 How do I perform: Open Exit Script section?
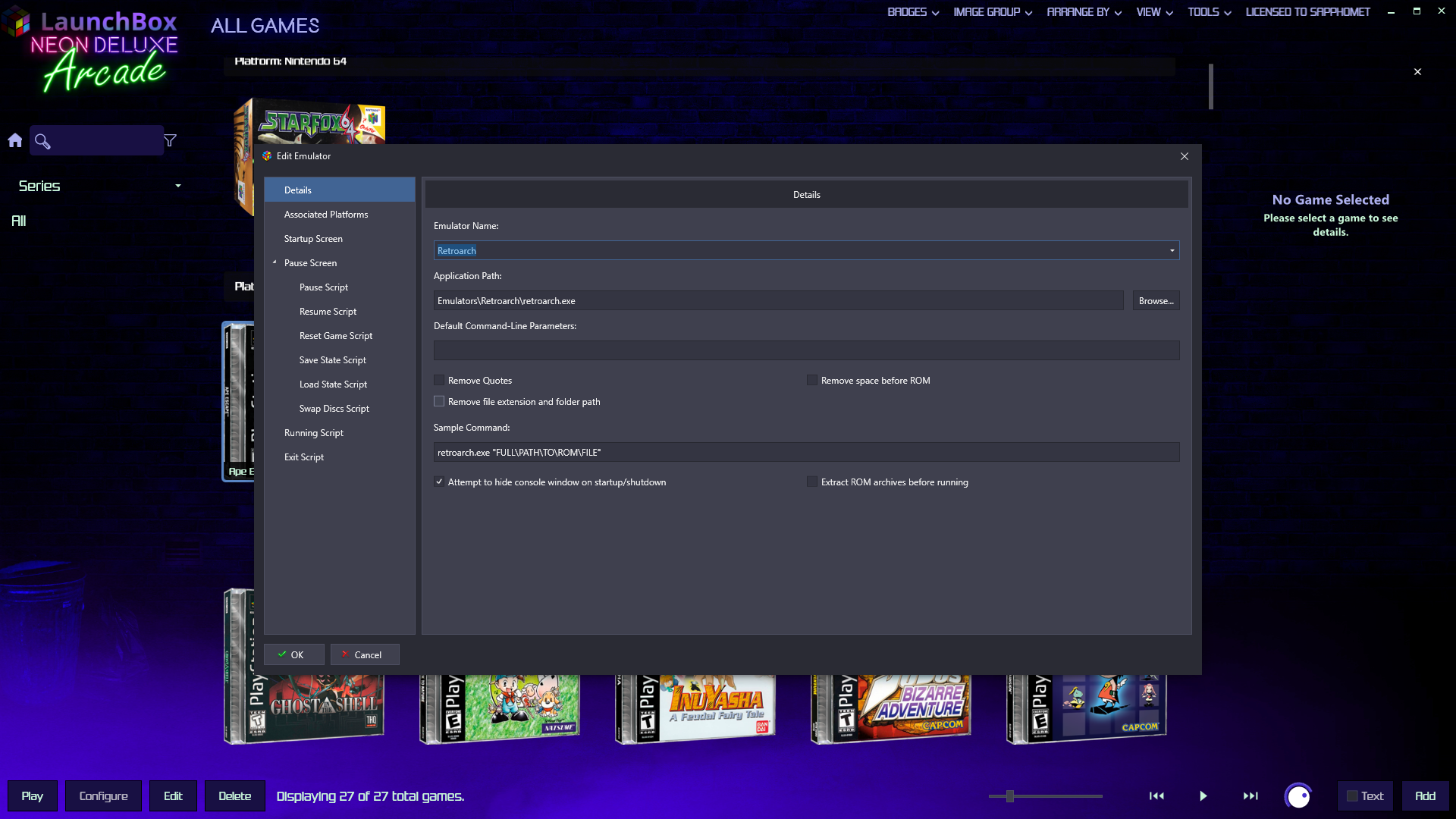pyautogui.click(x=304, y=457)
